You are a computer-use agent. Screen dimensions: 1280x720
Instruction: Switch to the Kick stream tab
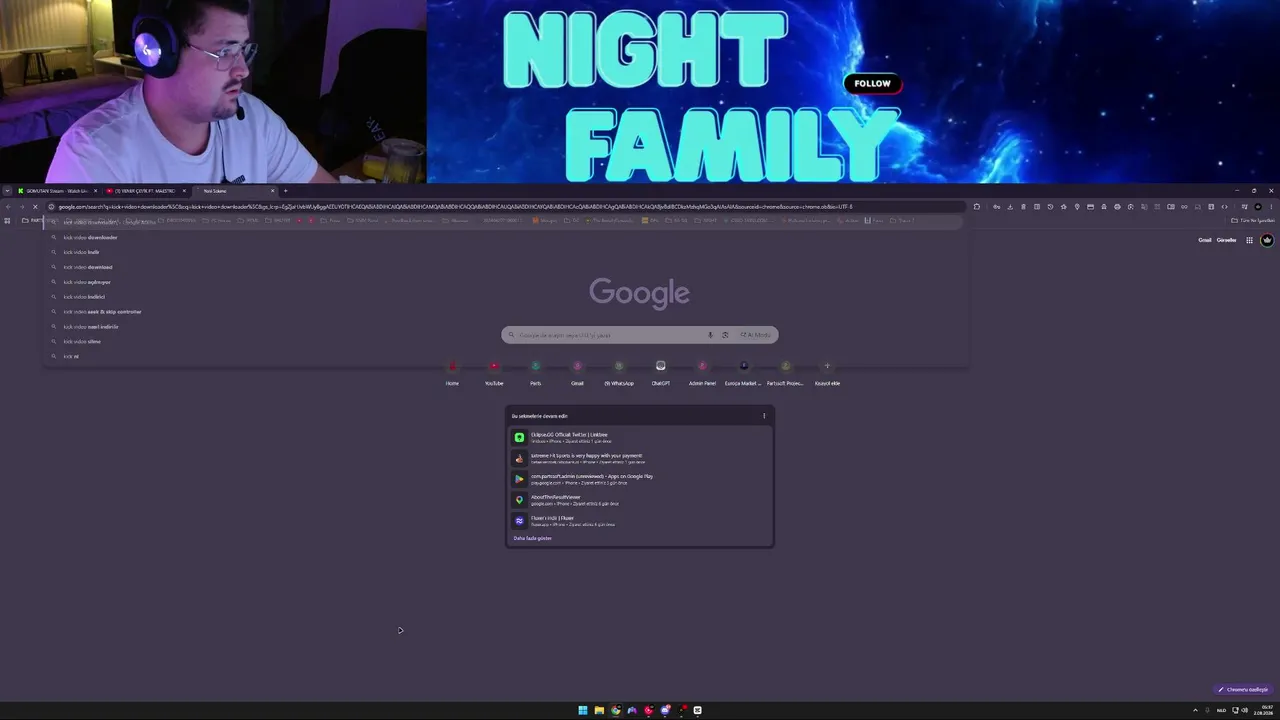point(57,191)
